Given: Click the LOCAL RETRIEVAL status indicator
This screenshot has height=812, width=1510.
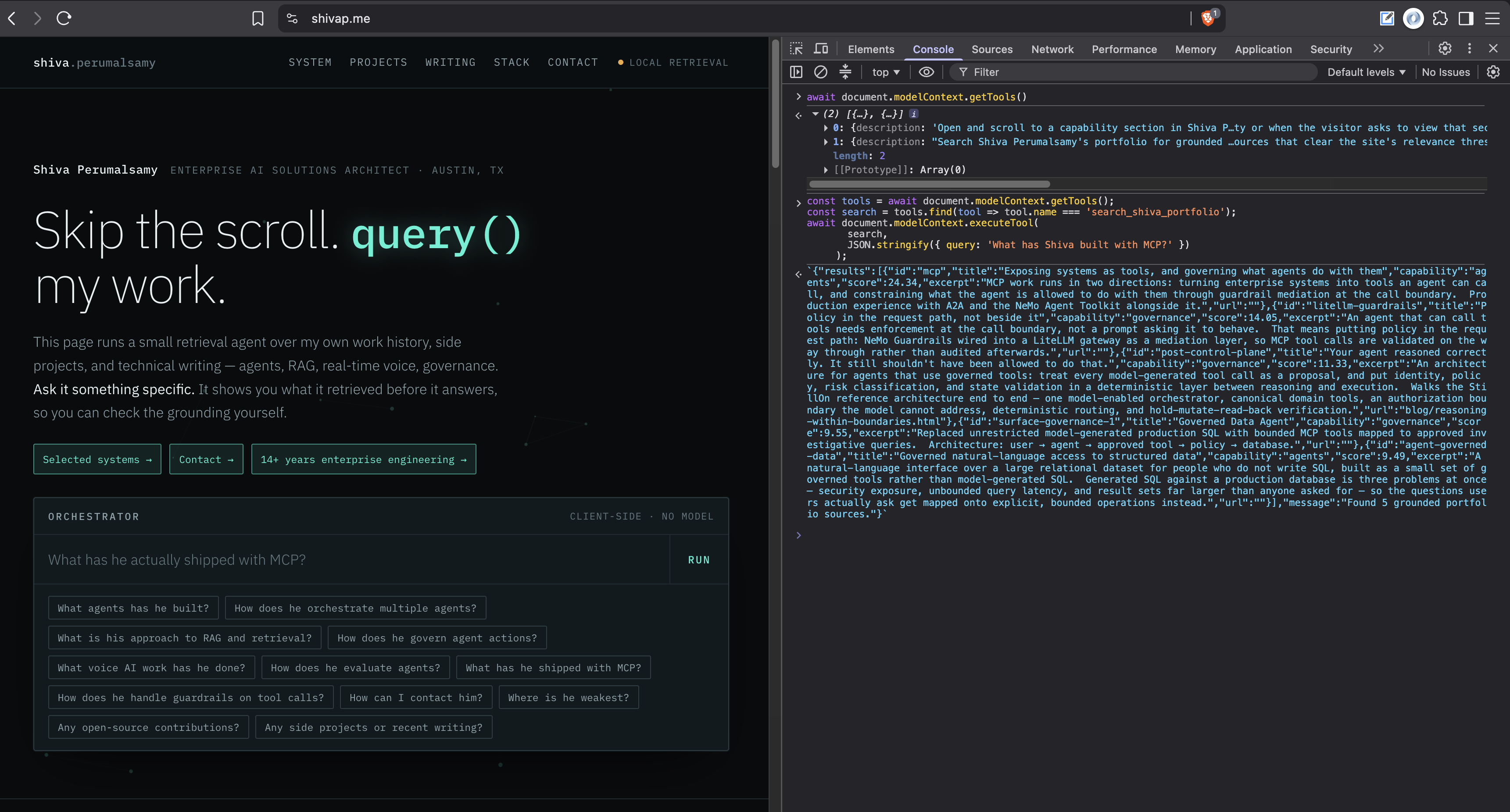Looking at the screenshot, I should (673, 62).
